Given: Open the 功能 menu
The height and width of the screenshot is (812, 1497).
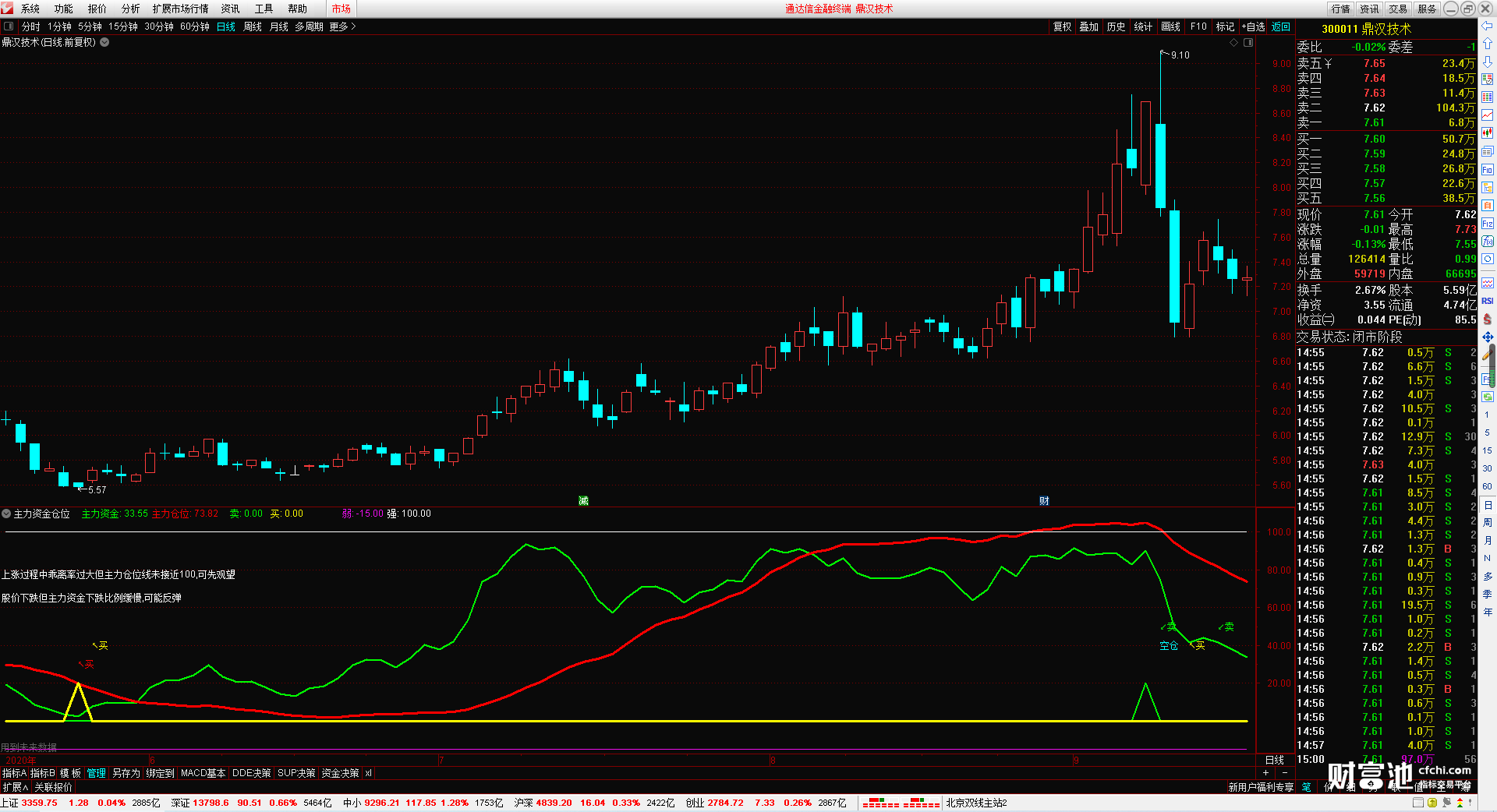Looking at the screenshot, I should (64, 9).
